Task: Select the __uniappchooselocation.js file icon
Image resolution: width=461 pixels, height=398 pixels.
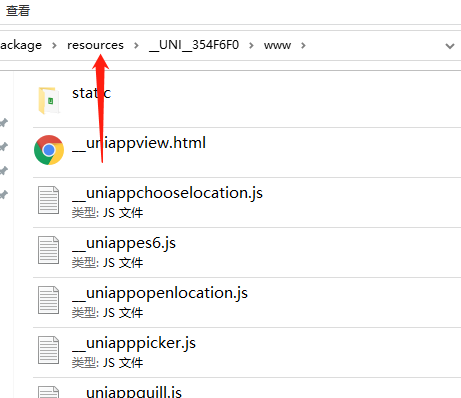Action: (49, 200)
